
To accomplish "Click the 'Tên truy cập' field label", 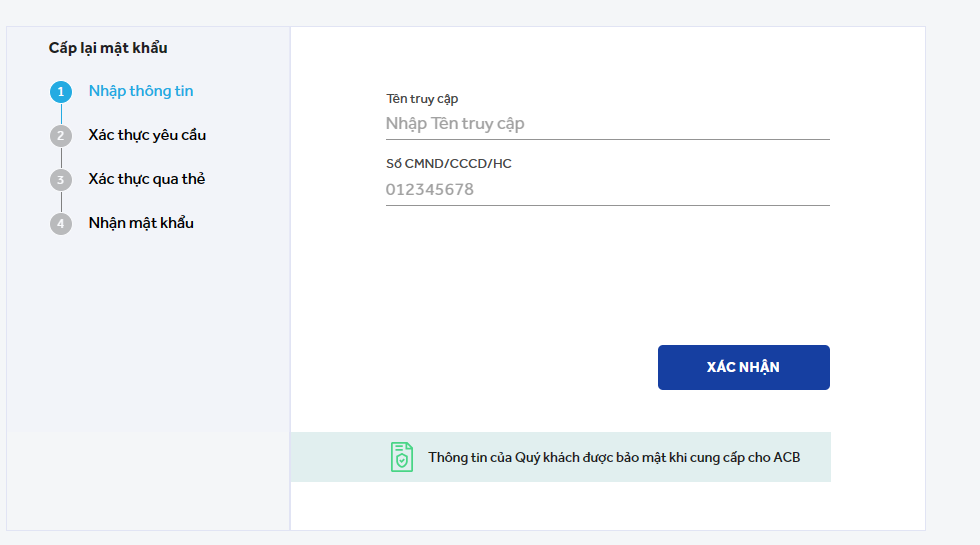I will pyautogui.click(x=422, y=99).
